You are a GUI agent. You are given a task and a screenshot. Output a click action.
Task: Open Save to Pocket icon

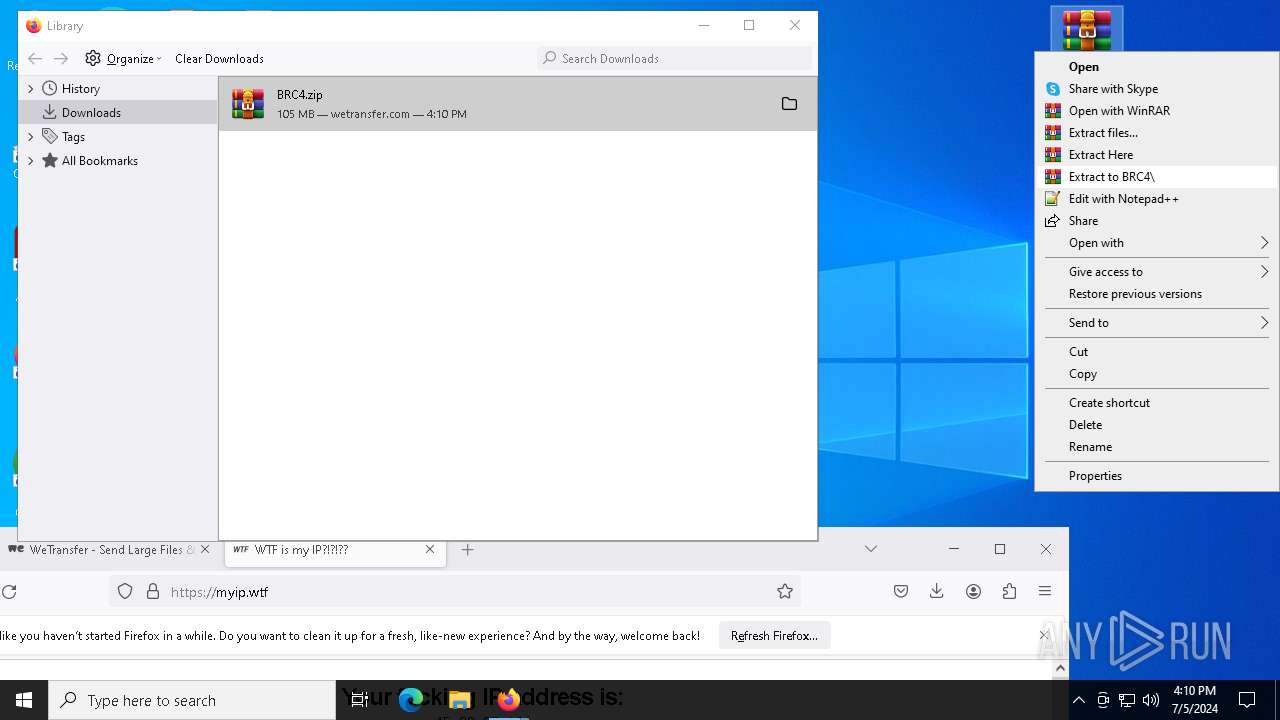click(x=901, y=592)
